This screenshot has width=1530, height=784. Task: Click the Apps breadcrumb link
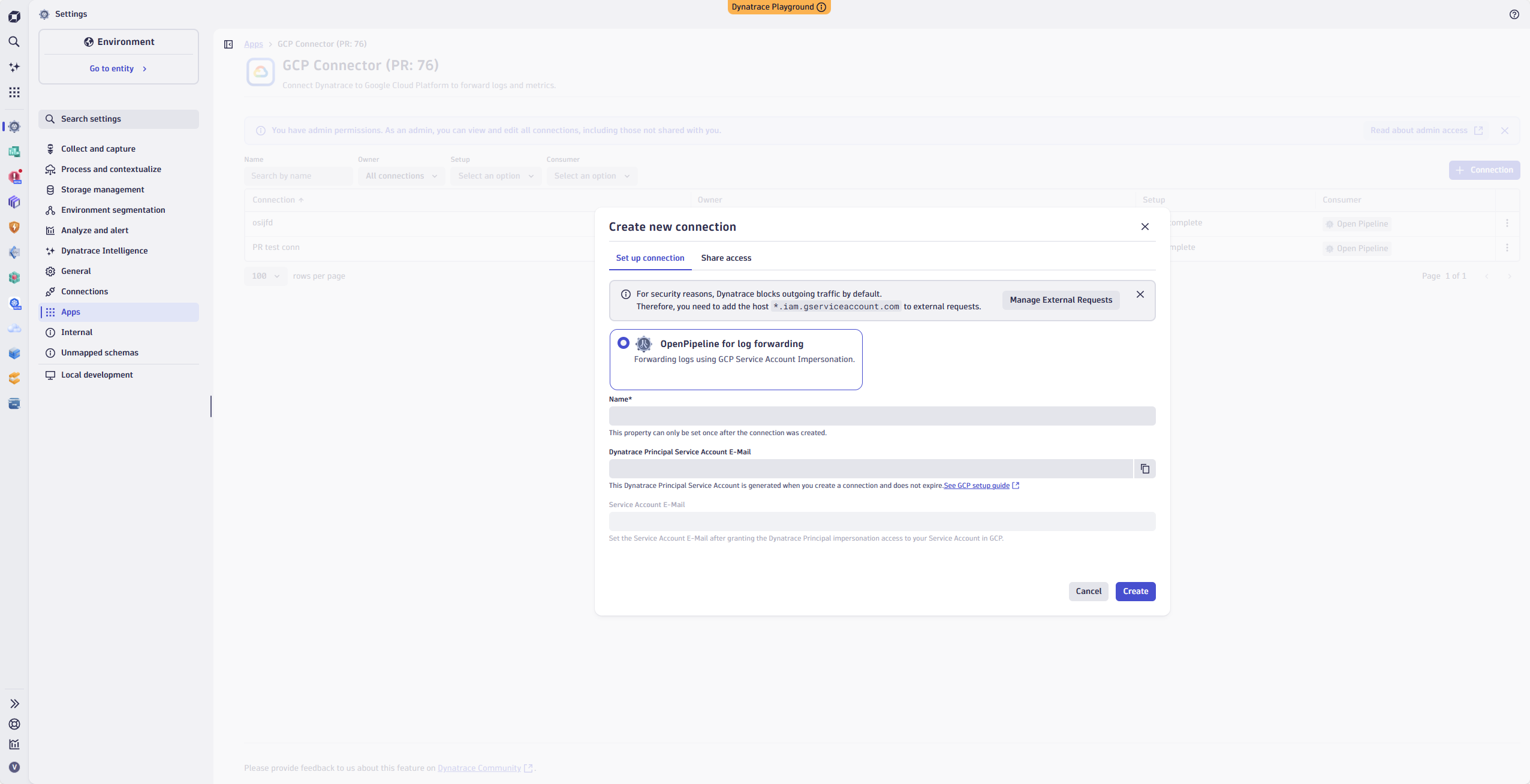point(254,44)
